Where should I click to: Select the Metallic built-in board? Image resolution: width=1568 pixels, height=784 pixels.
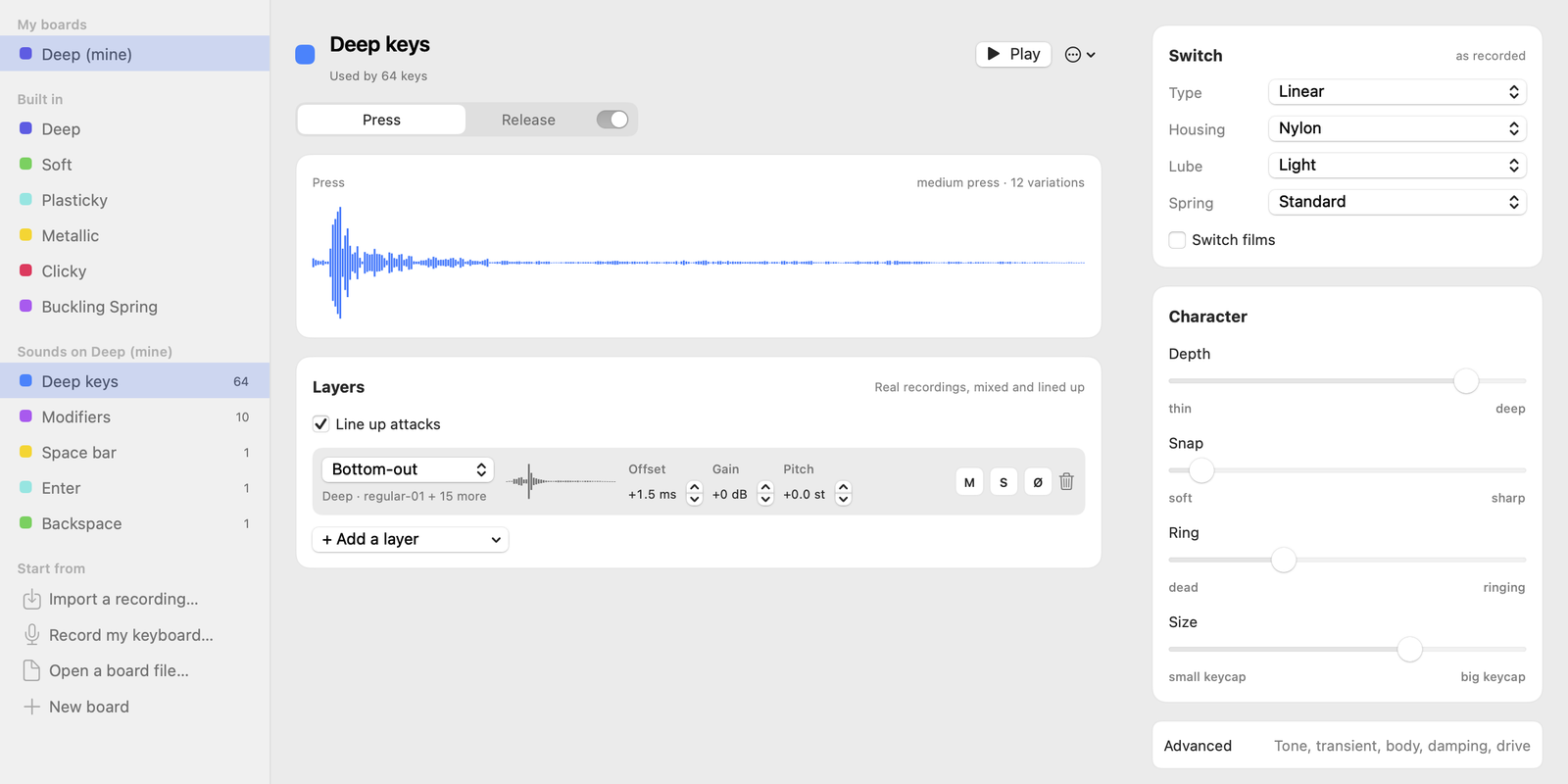pos(135,235)
